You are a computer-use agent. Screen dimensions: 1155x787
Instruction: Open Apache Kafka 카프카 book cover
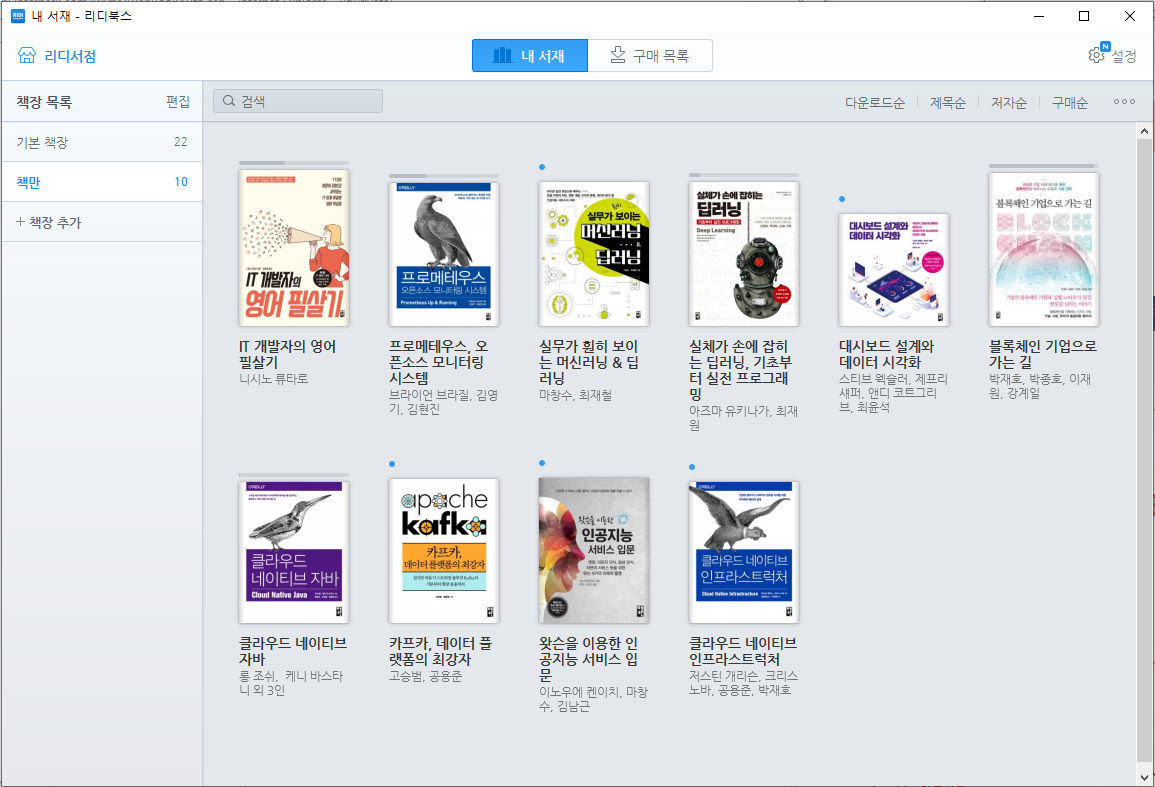[444, 550]
